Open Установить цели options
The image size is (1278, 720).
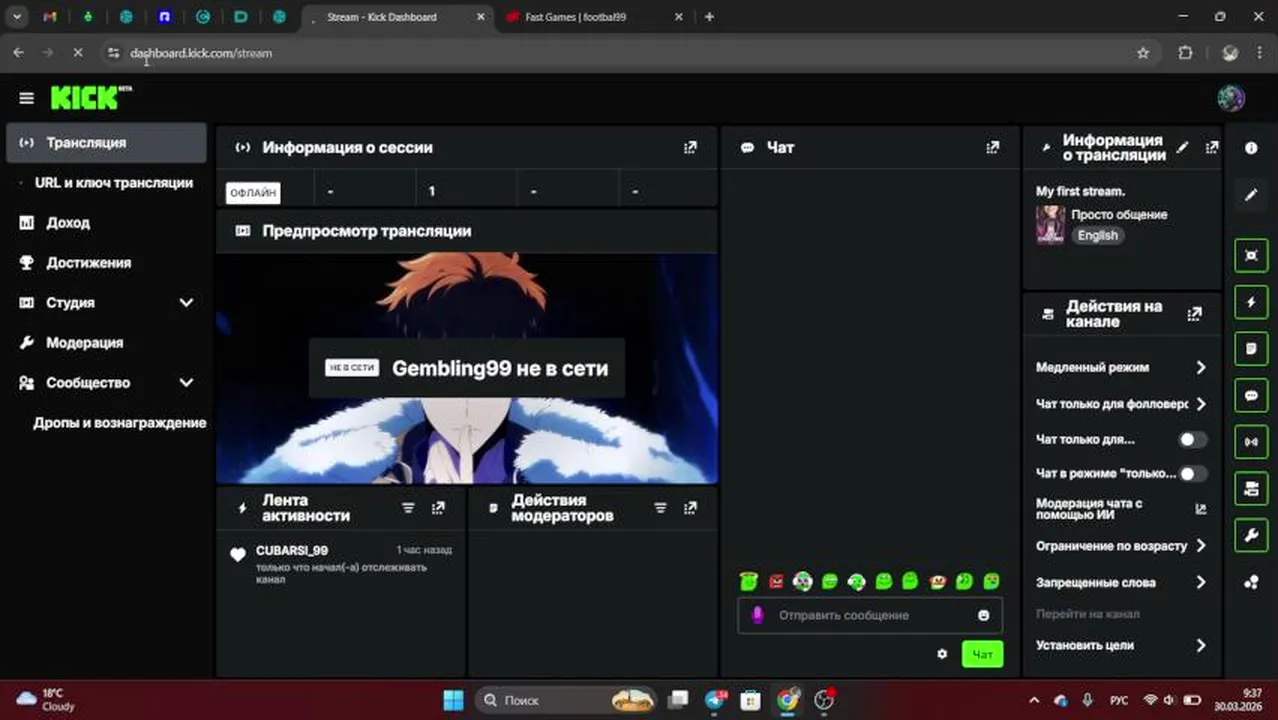pos(1121,645)
